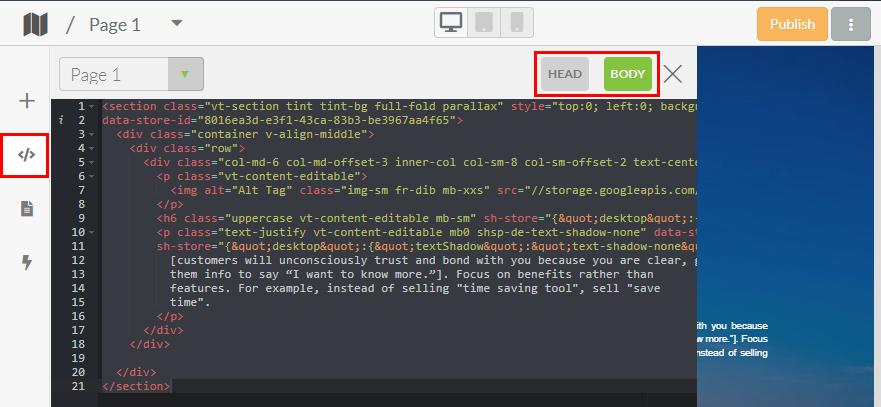Open the Page 1 selector combo box
The image size is (881, 407).
point(131,74)
